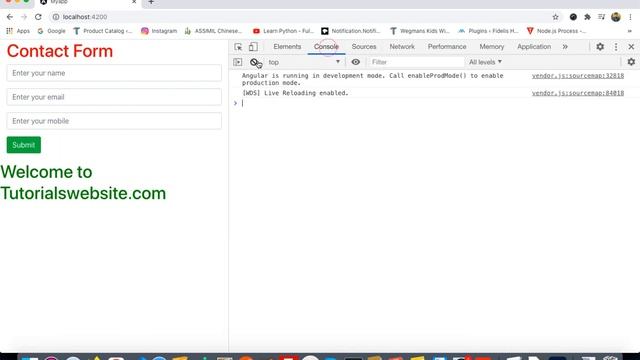
Task: Switch to the Sources tab
Action: coord(364,47)
